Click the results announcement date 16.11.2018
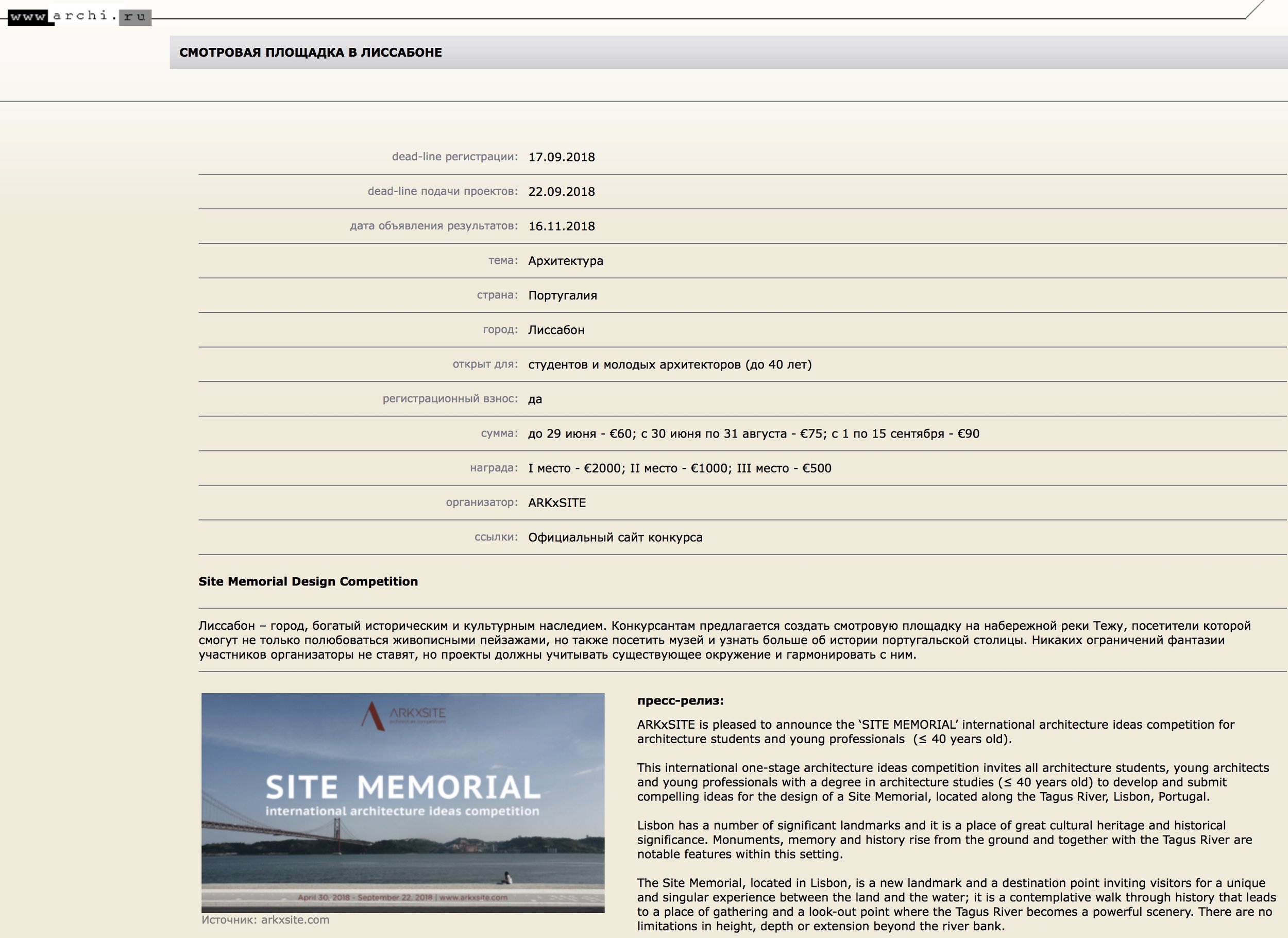 coord(561,227)
